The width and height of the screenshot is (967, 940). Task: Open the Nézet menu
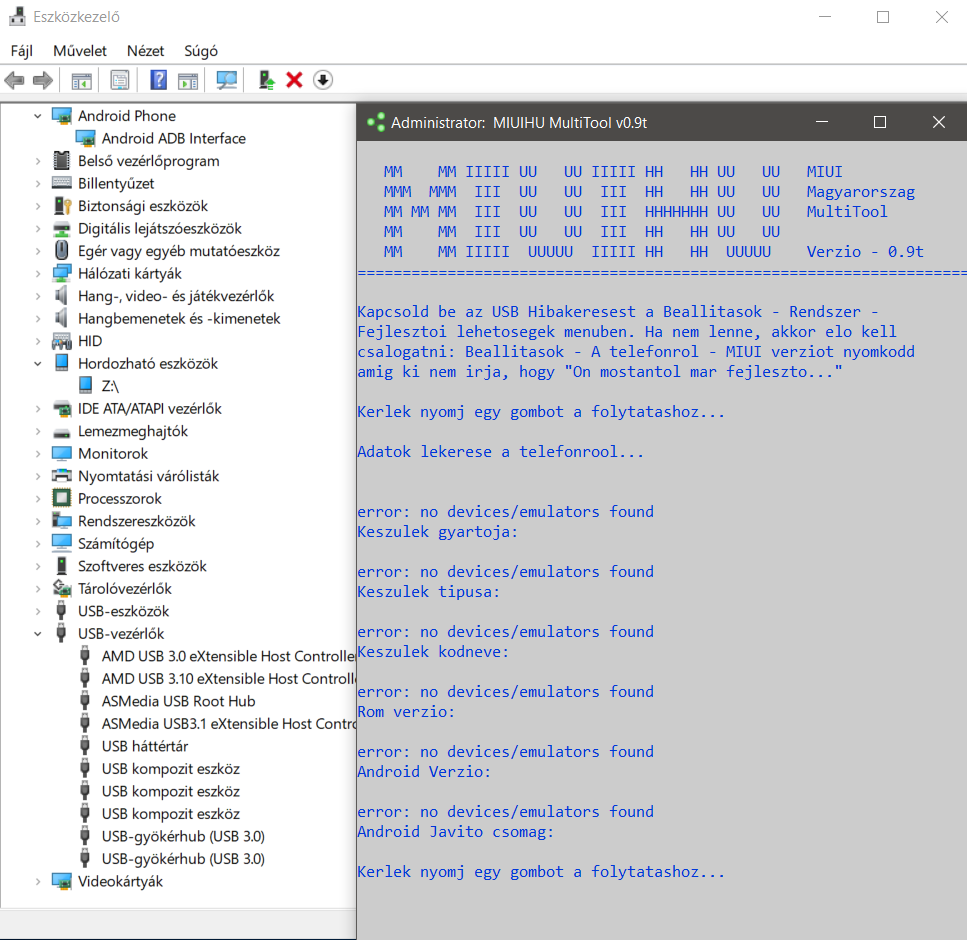[146, 51]
